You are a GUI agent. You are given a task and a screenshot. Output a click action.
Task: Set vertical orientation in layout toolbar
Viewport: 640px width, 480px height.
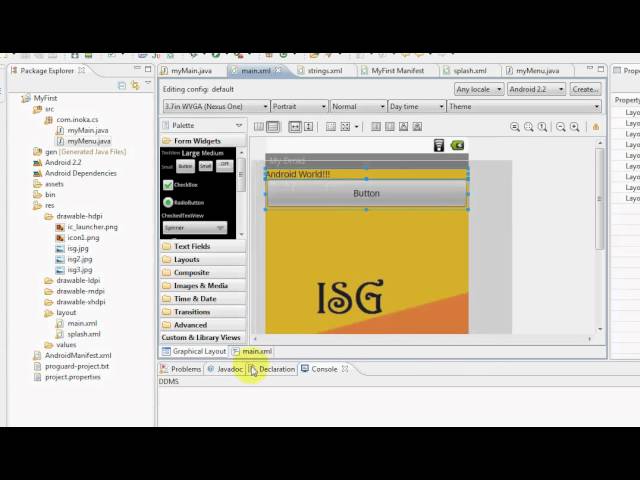(x=273, y=127)
